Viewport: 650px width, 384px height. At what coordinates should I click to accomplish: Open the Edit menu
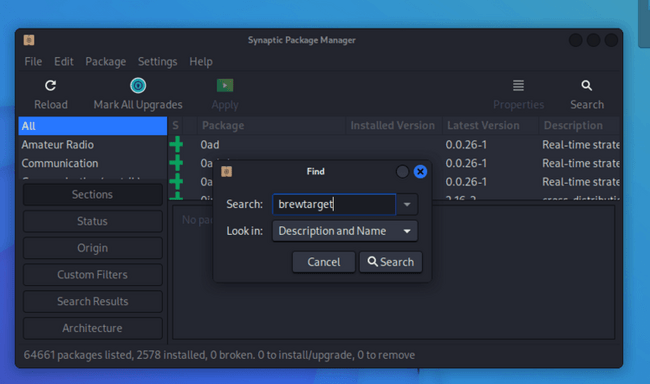pos(64,61)
